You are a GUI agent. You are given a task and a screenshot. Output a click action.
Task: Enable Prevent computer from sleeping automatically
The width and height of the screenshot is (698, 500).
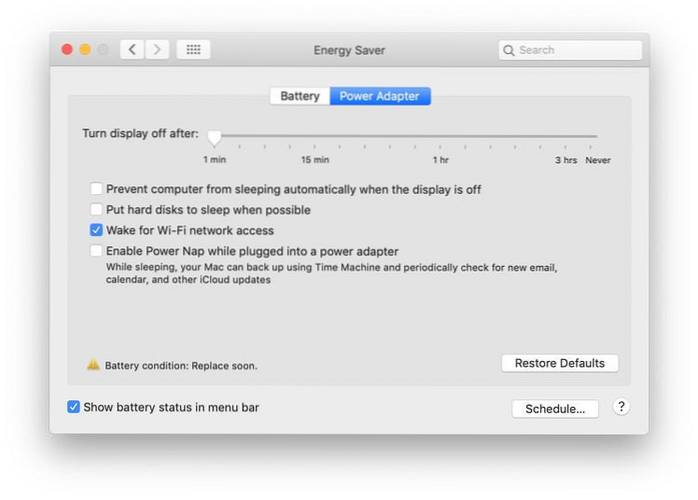coord(97,189)
